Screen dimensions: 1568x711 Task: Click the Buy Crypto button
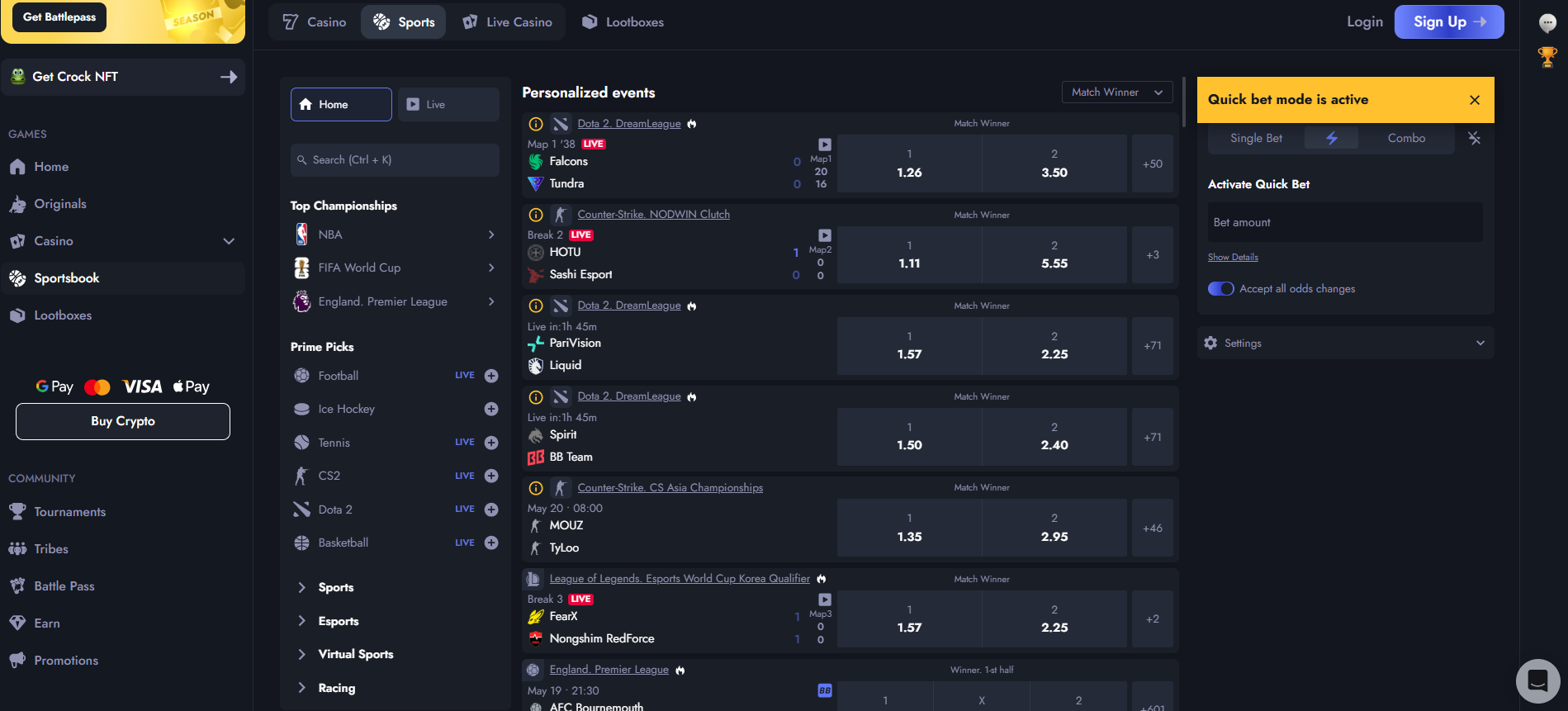(123, 421)
